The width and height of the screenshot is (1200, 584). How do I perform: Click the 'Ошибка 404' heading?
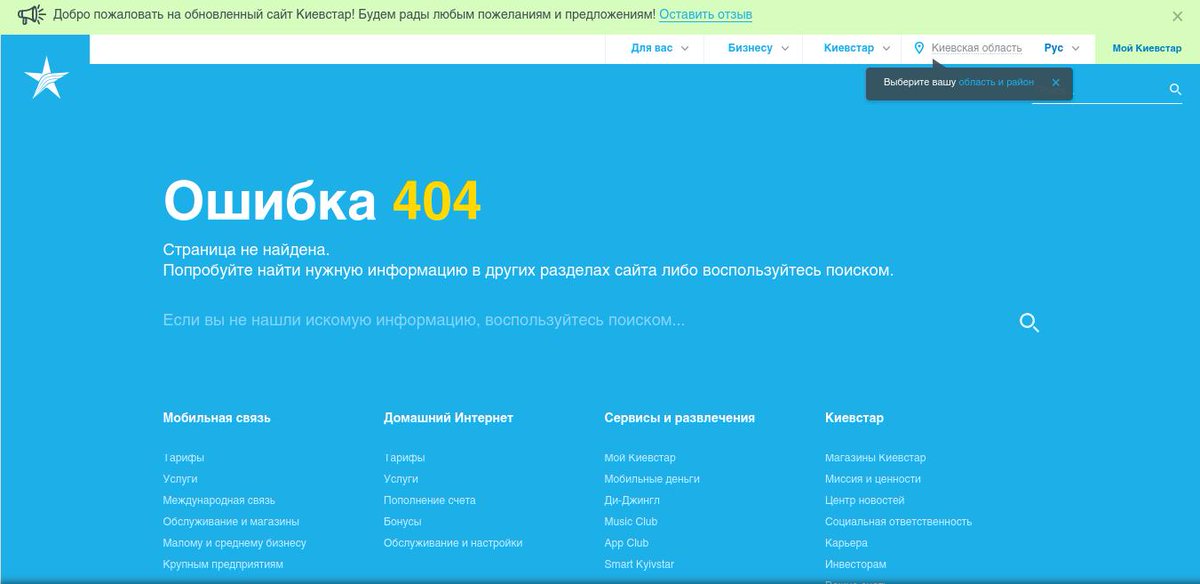(x=322, y=201)
